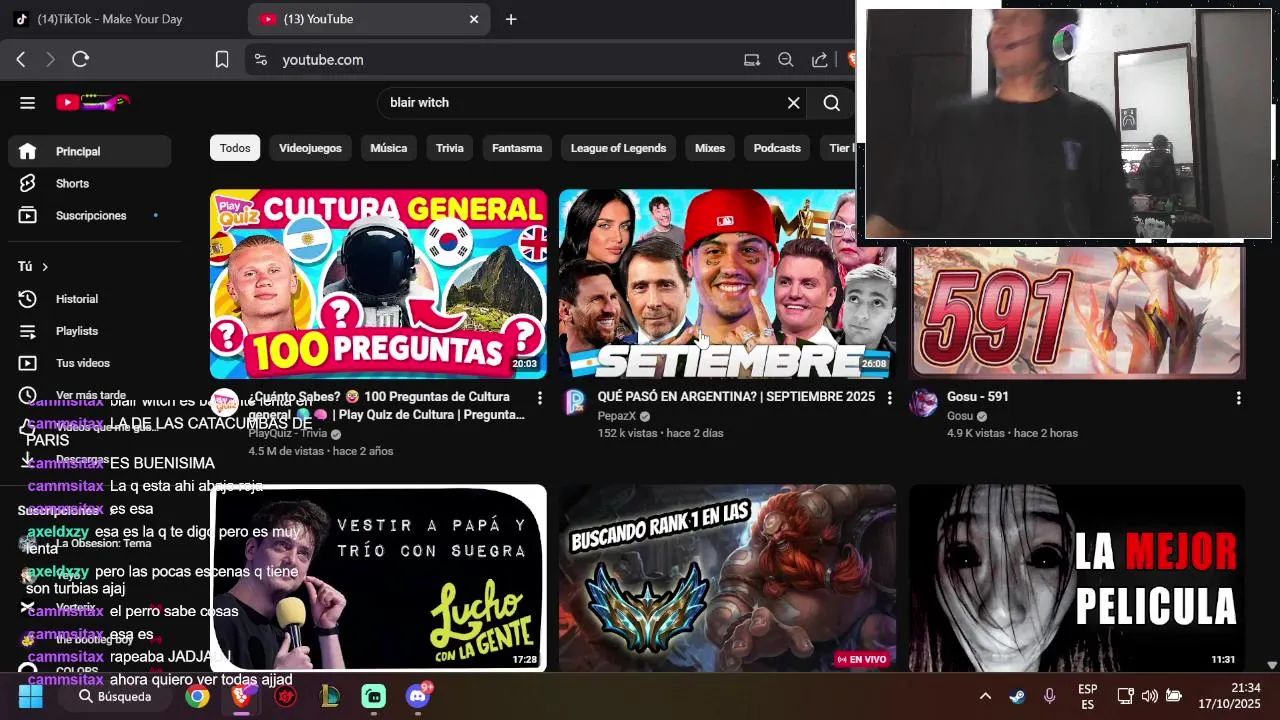Close the YouTube browser tab
The height and width of the screenshot is (720, 1280).
point(474,19)
